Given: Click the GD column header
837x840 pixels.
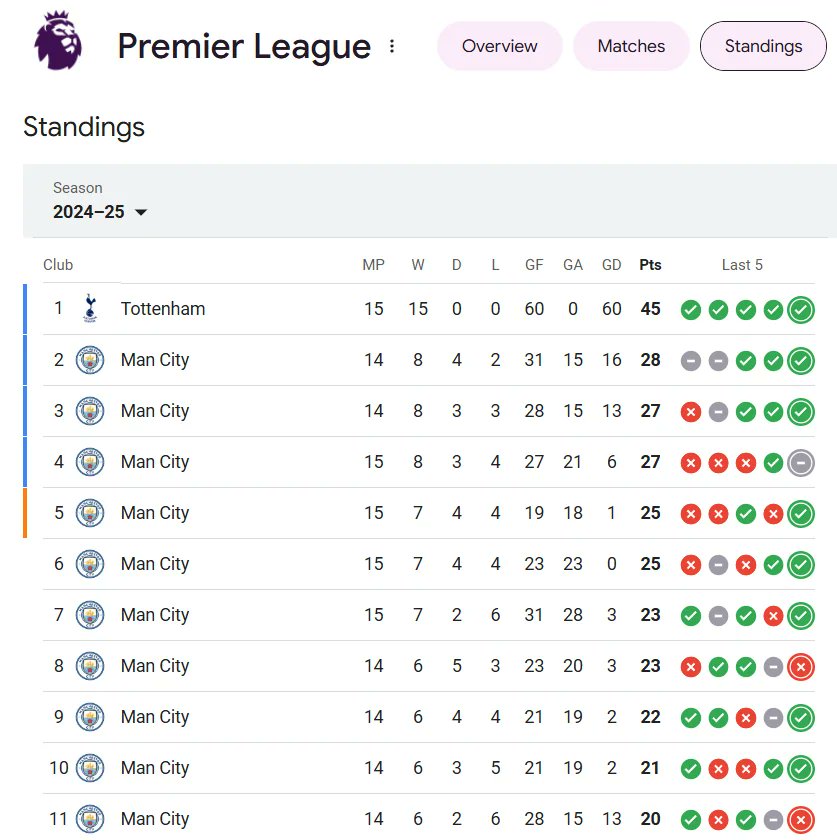Looking at the screenshot, I should click(612, 265).
